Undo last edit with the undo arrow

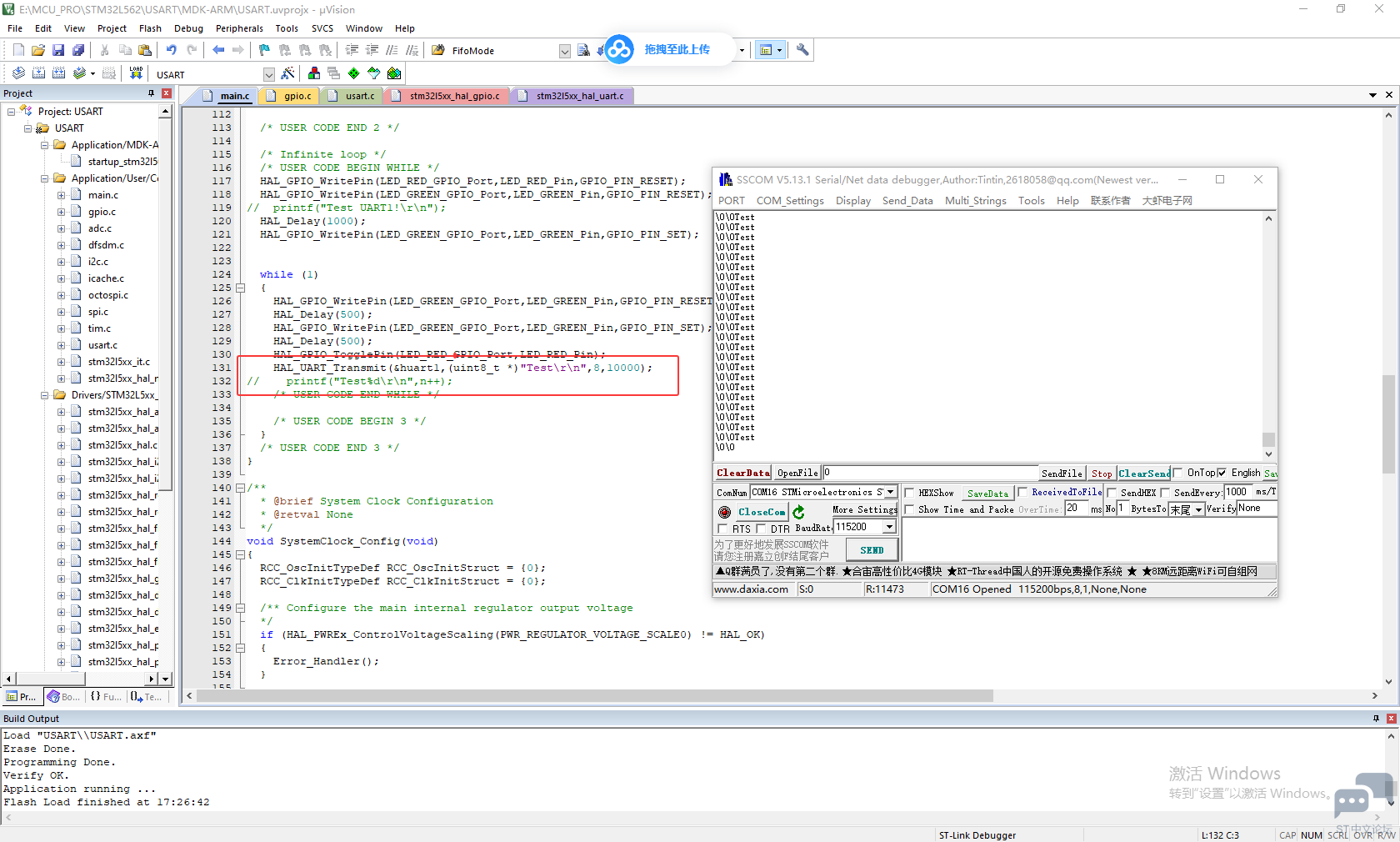pos(171,50)
